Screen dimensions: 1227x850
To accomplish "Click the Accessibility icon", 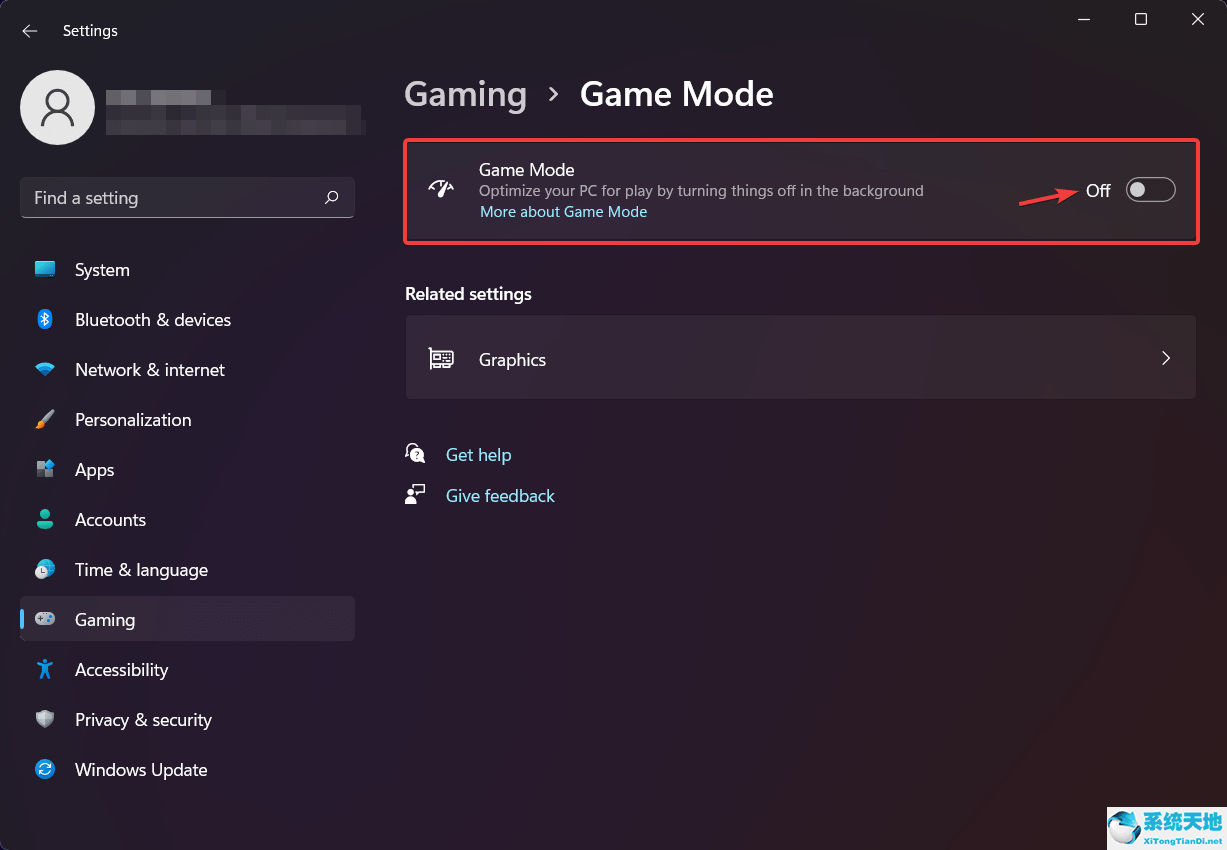I will pyautogui.click(x=45, y=669).
